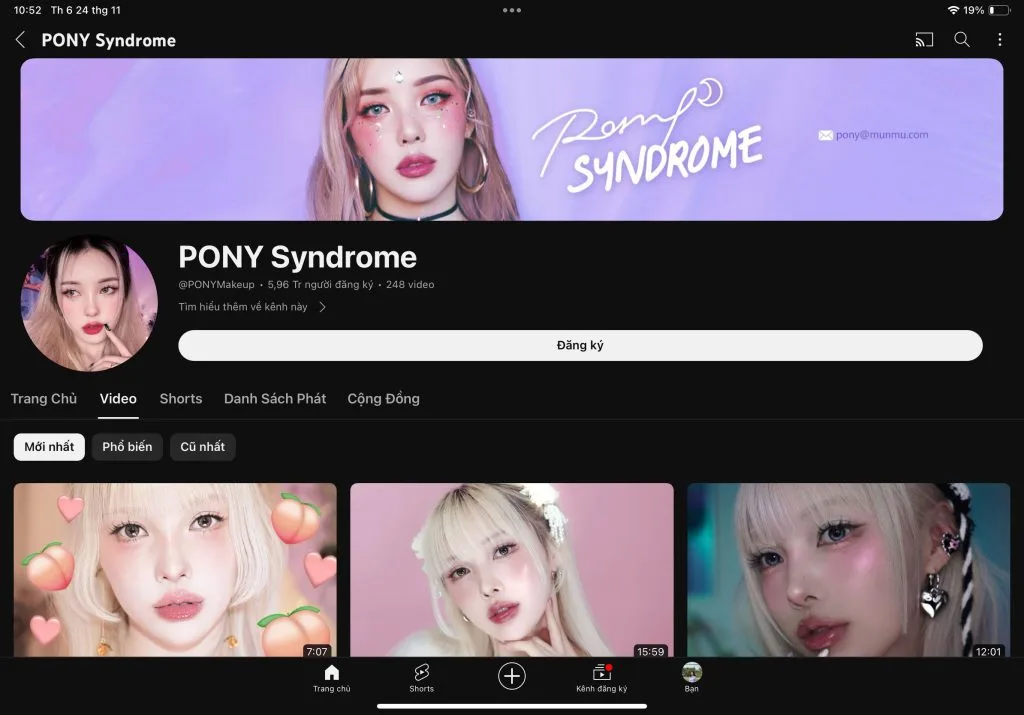Tap the three dots at top center
The width and height of the screenshot is (1024, 715).
[512, 10]
